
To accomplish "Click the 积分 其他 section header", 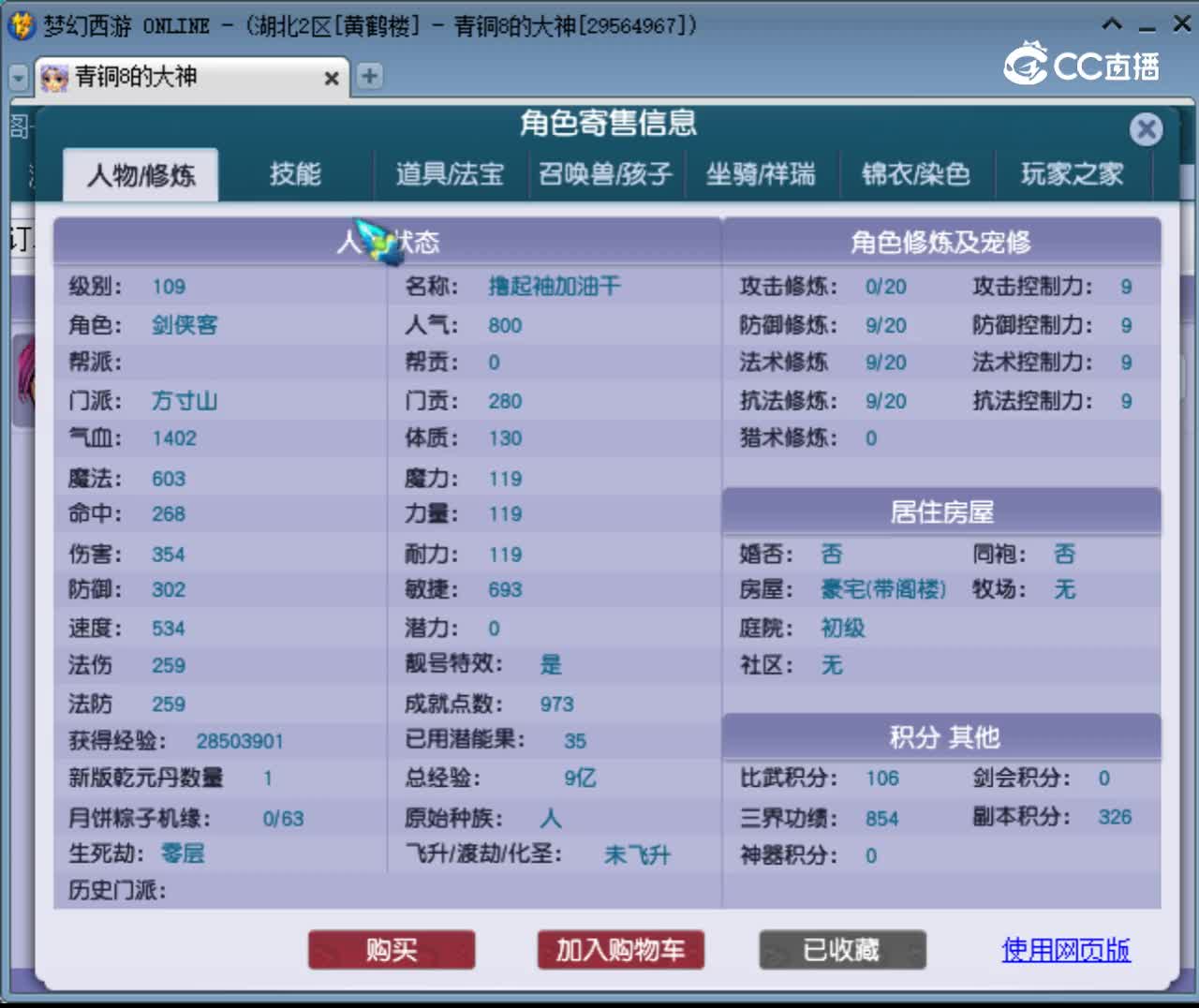I will pos(940,736).
